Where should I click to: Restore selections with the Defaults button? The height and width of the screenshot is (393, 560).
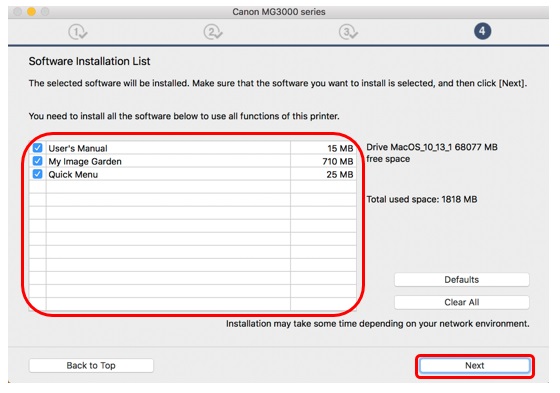[461, 279]
